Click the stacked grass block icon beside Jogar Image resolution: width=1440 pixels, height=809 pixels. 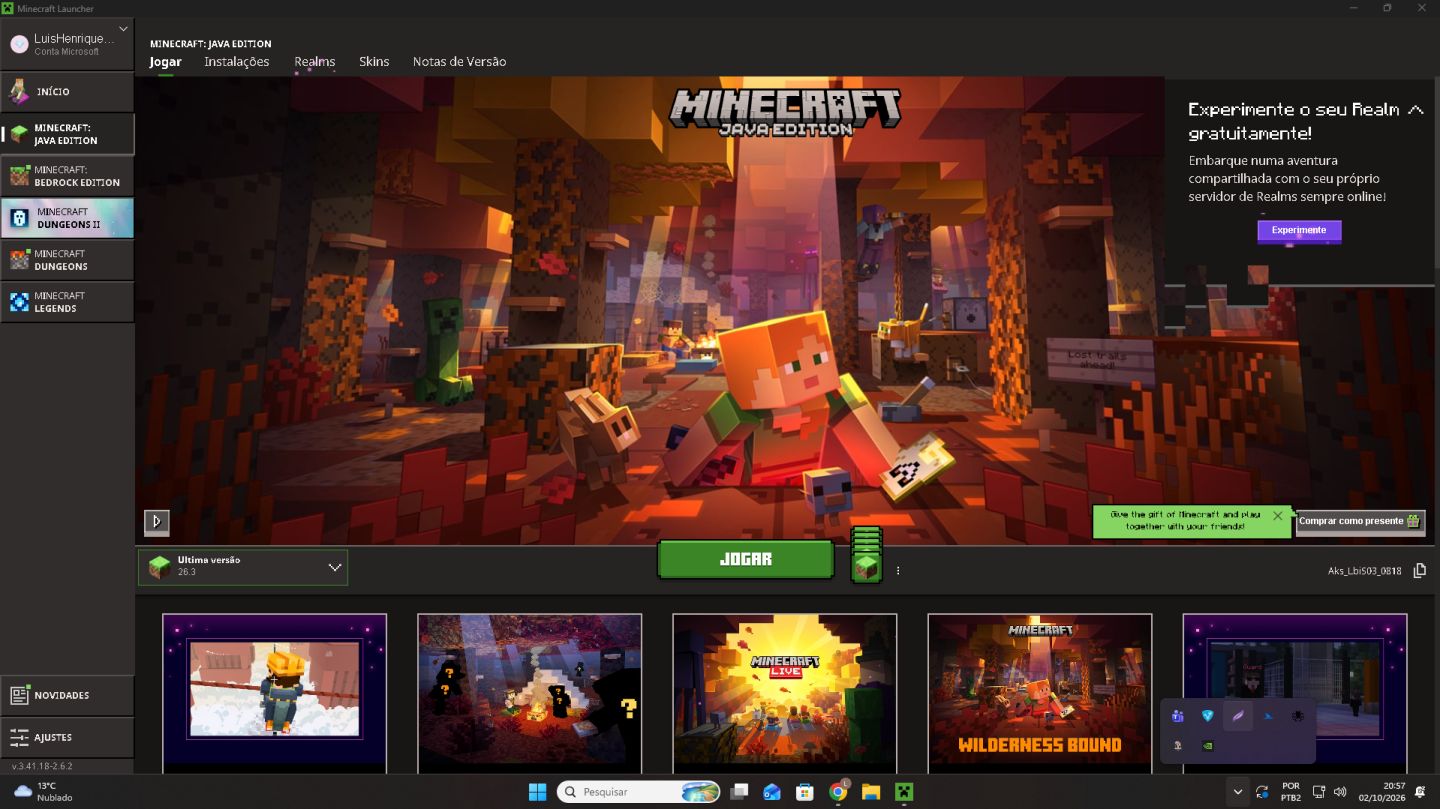(x=866, y=556)
